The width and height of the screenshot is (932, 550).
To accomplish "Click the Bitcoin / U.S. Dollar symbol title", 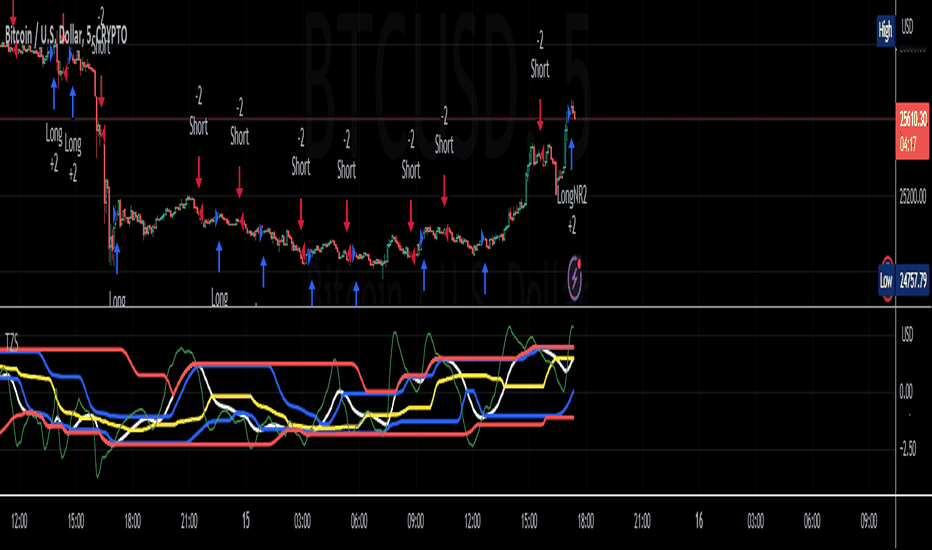I will (x=66, y=36).
